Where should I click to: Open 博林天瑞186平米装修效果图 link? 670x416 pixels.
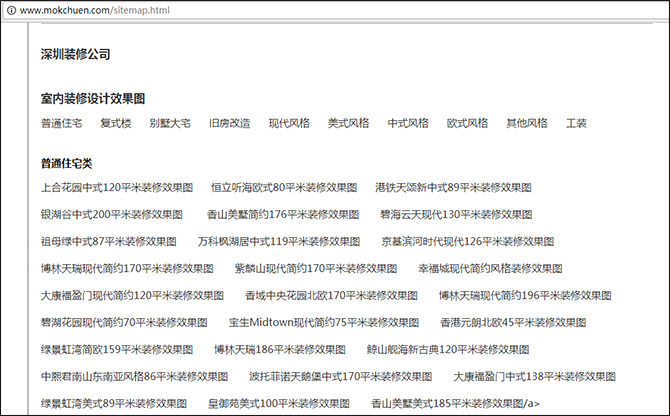pos(280,349)
